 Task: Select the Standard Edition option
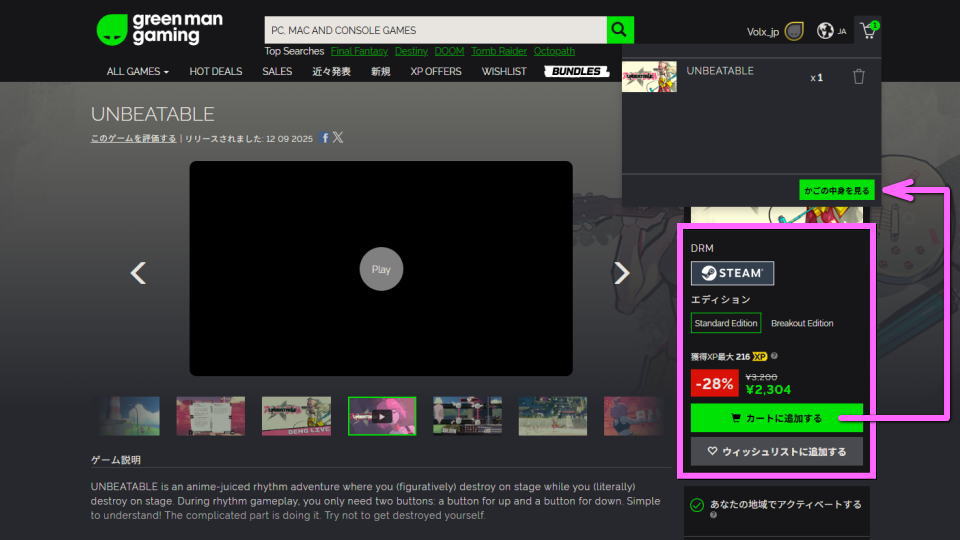pyautogui.click(x=726, y=323)
